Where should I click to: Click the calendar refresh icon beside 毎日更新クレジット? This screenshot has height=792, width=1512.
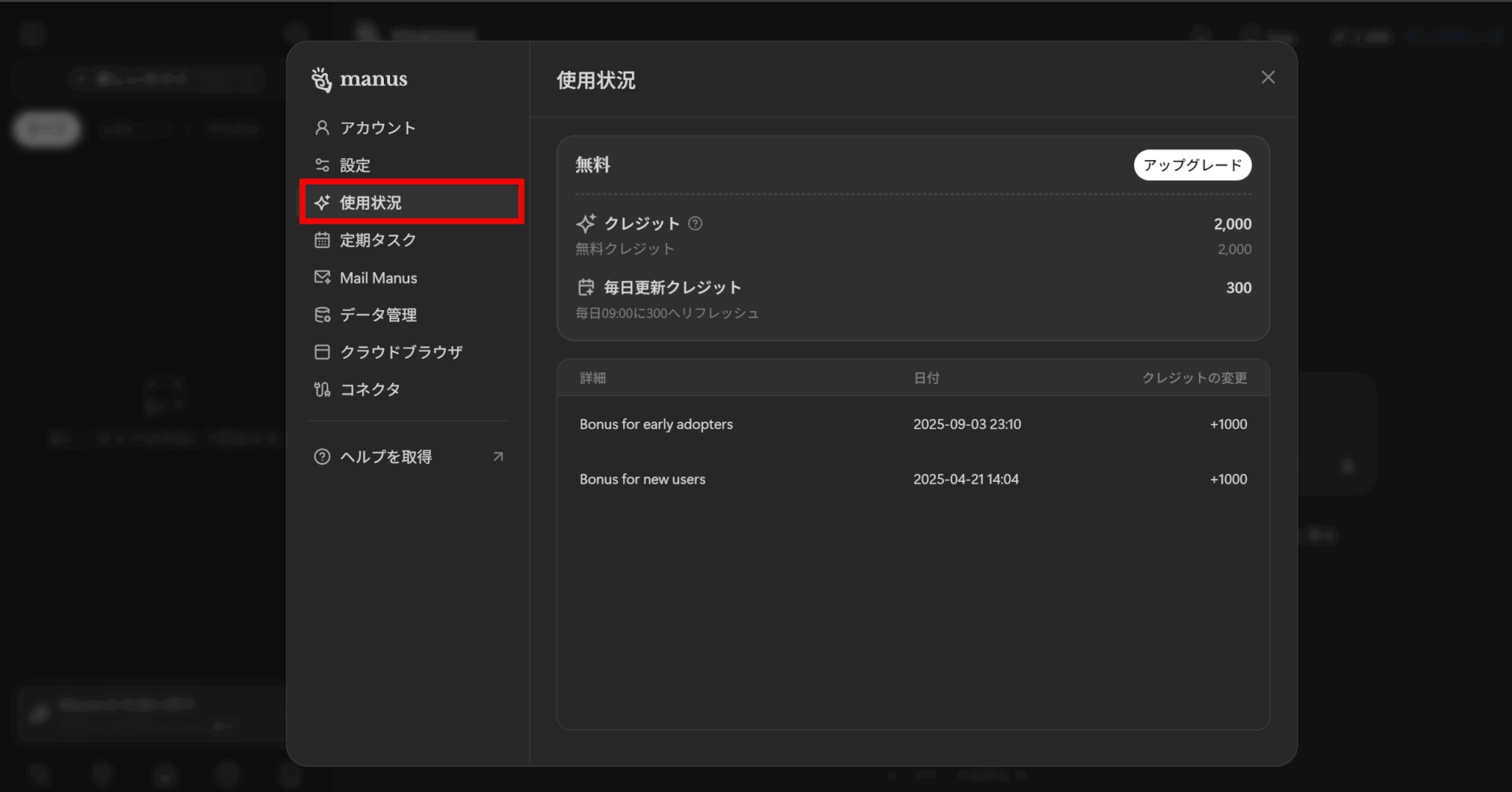(x=586, y=287)
